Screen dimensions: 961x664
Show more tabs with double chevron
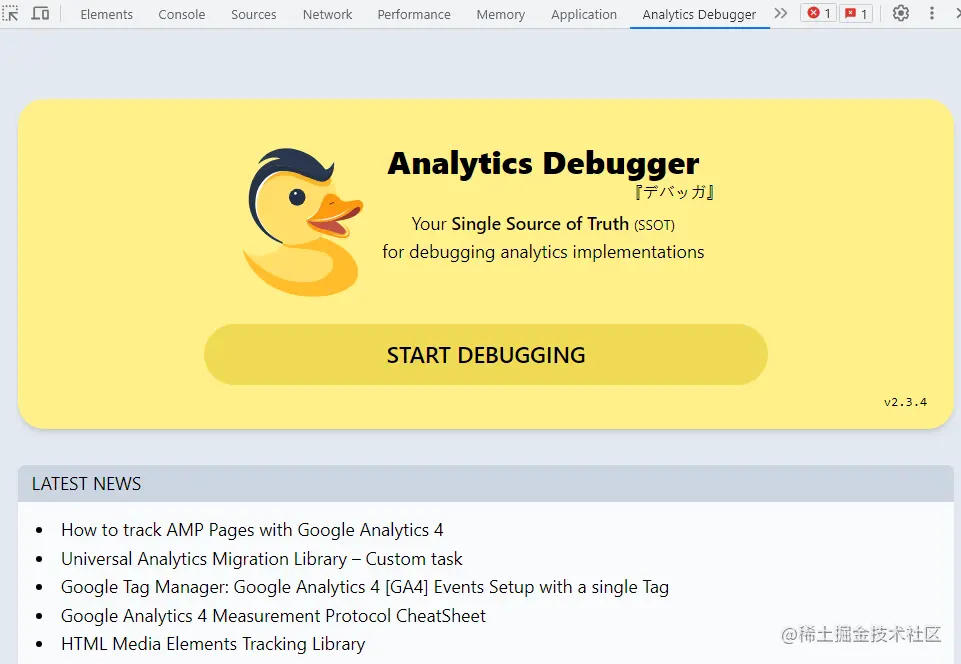[x=780, y=13]
